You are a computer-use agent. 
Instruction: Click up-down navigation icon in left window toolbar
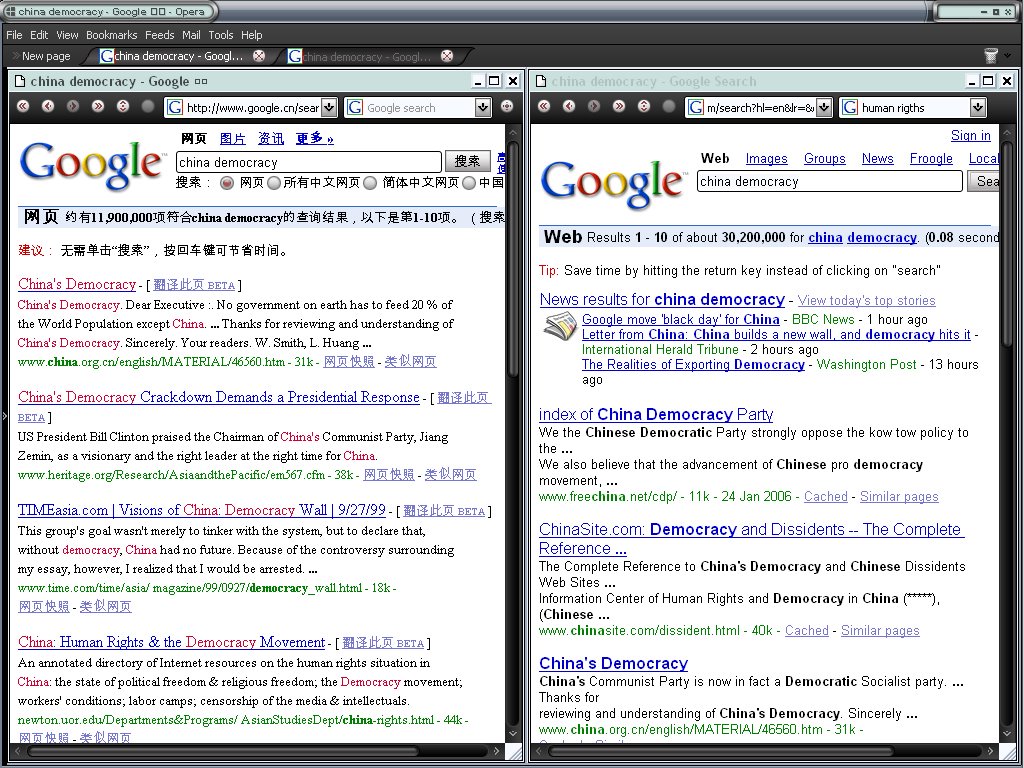click(x=123, y=106)
